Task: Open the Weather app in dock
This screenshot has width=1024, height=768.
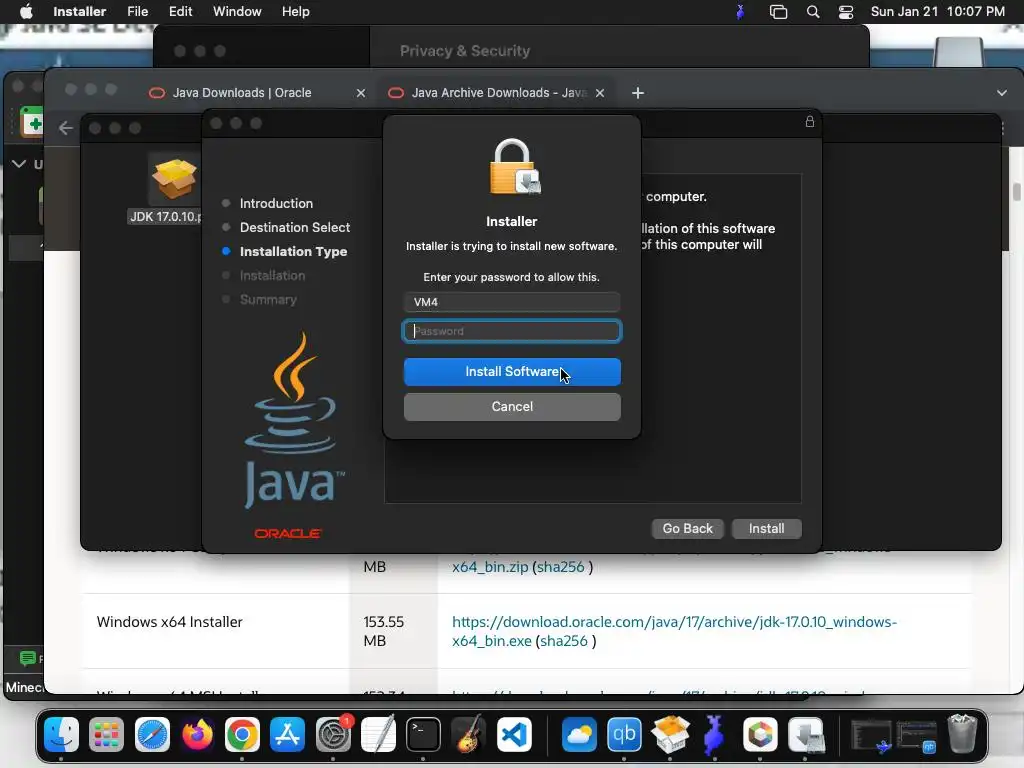Action: click(x=579, y=735)
